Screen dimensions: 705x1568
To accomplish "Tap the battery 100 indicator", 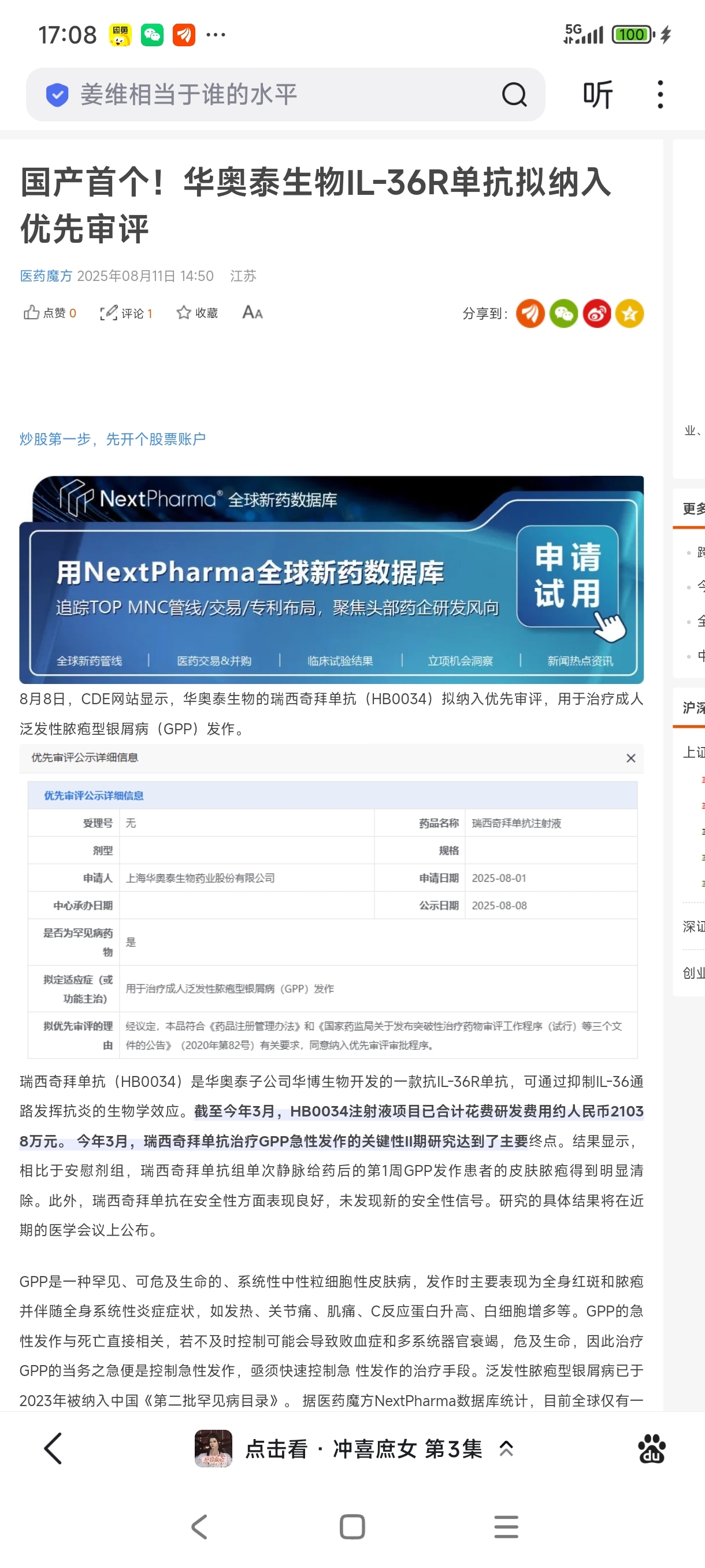I will click(633, 35).
